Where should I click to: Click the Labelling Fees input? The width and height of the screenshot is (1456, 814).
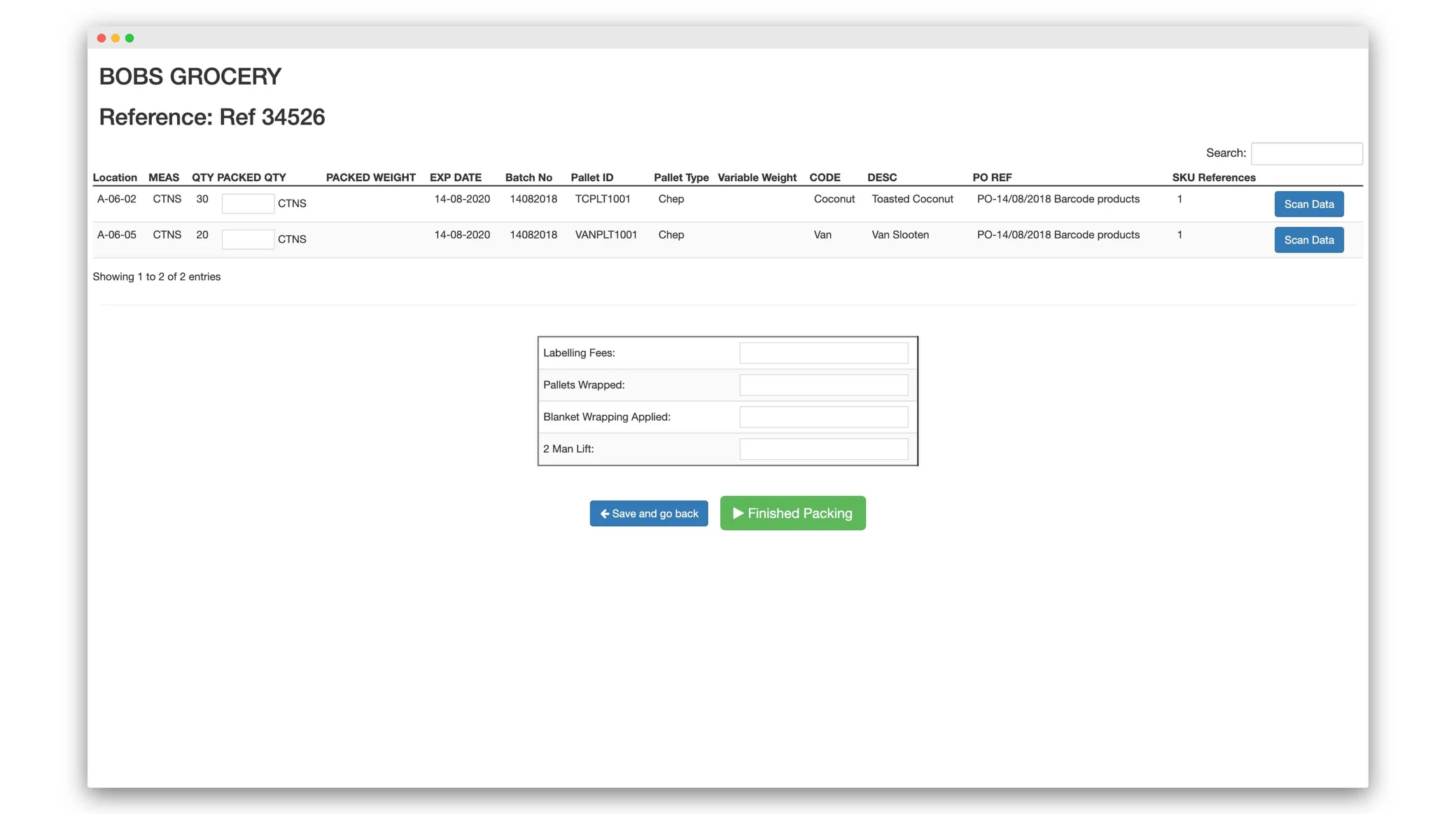823,353
